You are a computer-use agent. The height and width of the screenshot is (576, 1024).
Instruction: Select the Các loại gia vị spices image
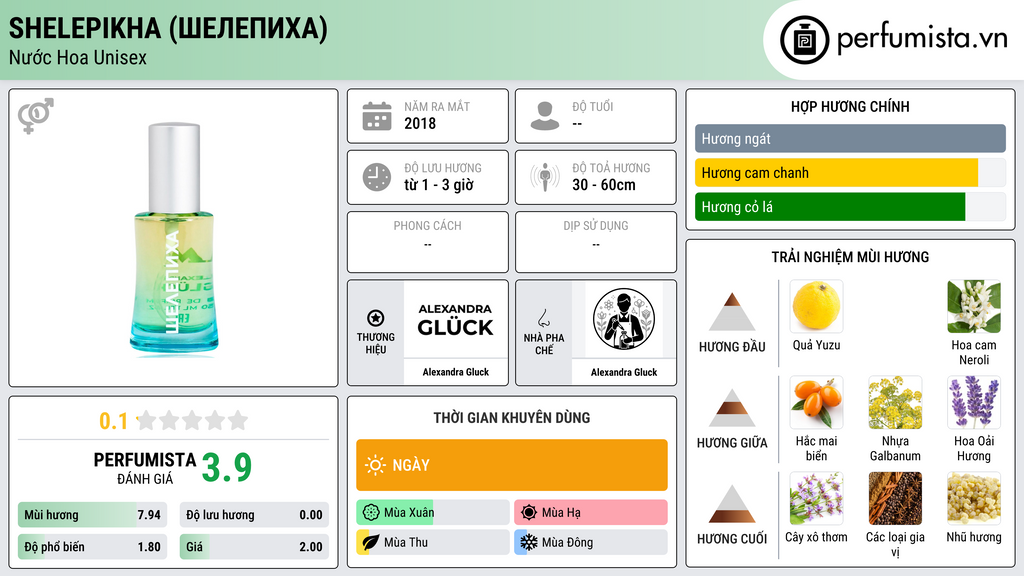coord(895,498)
